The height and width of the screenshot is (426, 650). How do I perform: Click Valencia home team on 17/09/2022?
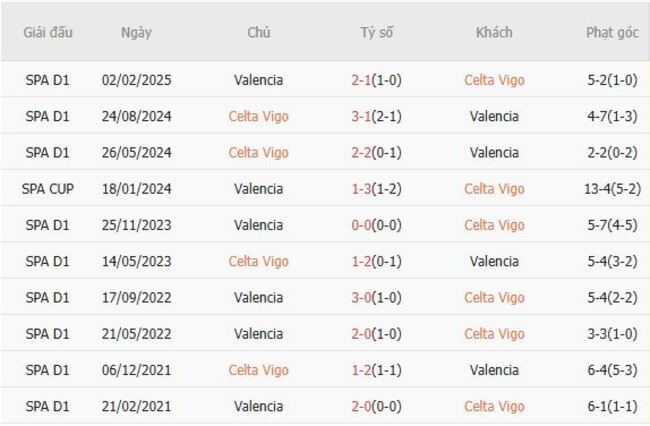(258, 297)
